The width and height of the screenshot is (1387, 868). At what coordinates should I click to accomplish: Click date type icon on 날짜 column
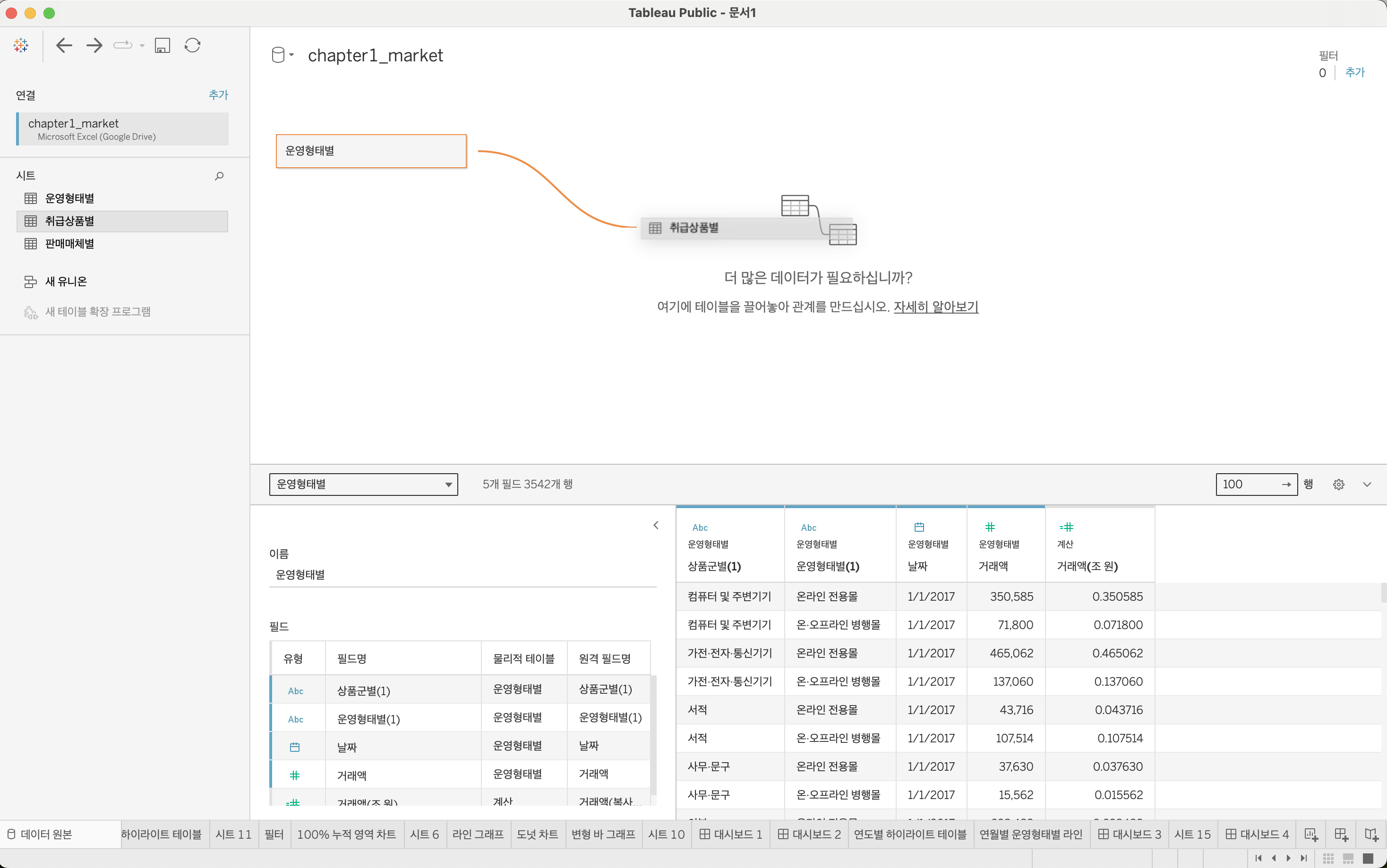(x=919, y=527)
